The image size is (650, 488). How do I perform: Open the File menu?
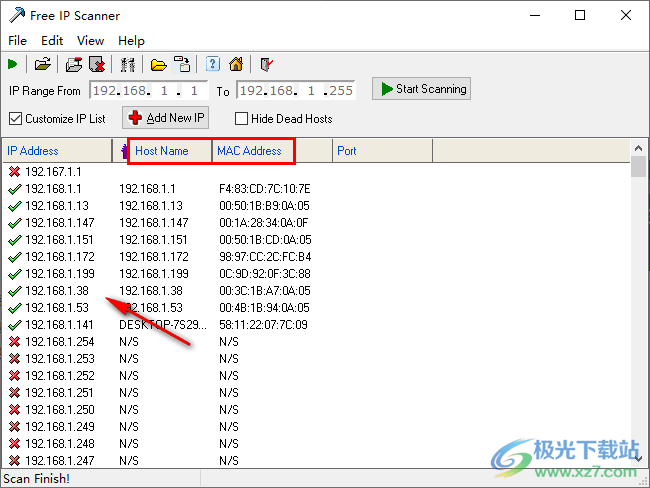click(x=17, y=41)
